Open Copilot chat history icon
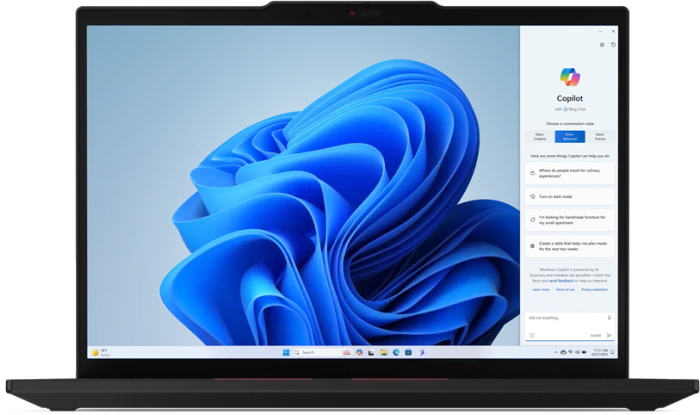Screen dimensions: 700x415 (613, 45)
